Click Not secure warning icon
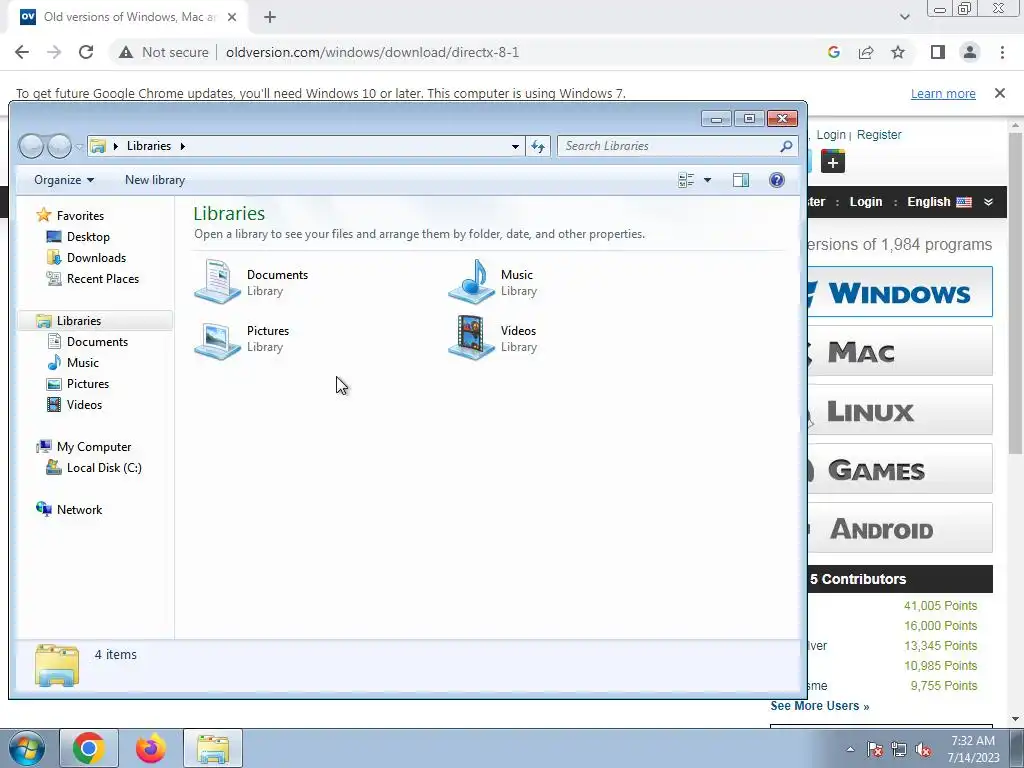This screenshot has height=768, width=1024. (x=126, y=52)
